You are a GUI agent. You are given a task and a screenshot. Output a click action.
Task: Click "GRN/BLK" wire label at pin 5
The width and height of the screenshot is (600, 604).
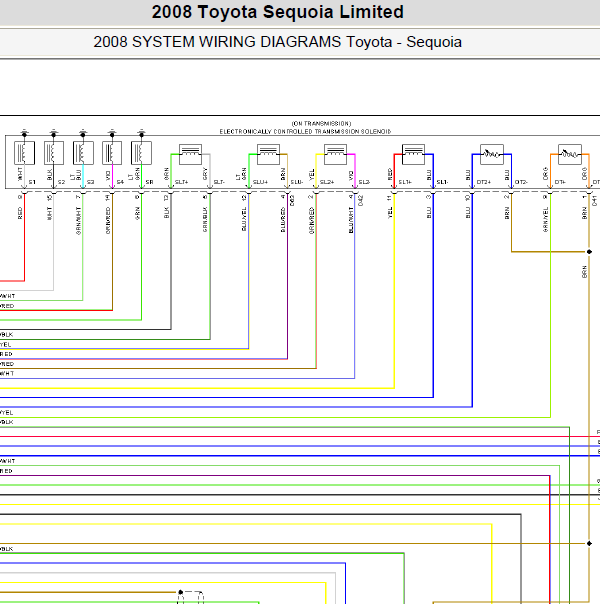tap(205, 220)
